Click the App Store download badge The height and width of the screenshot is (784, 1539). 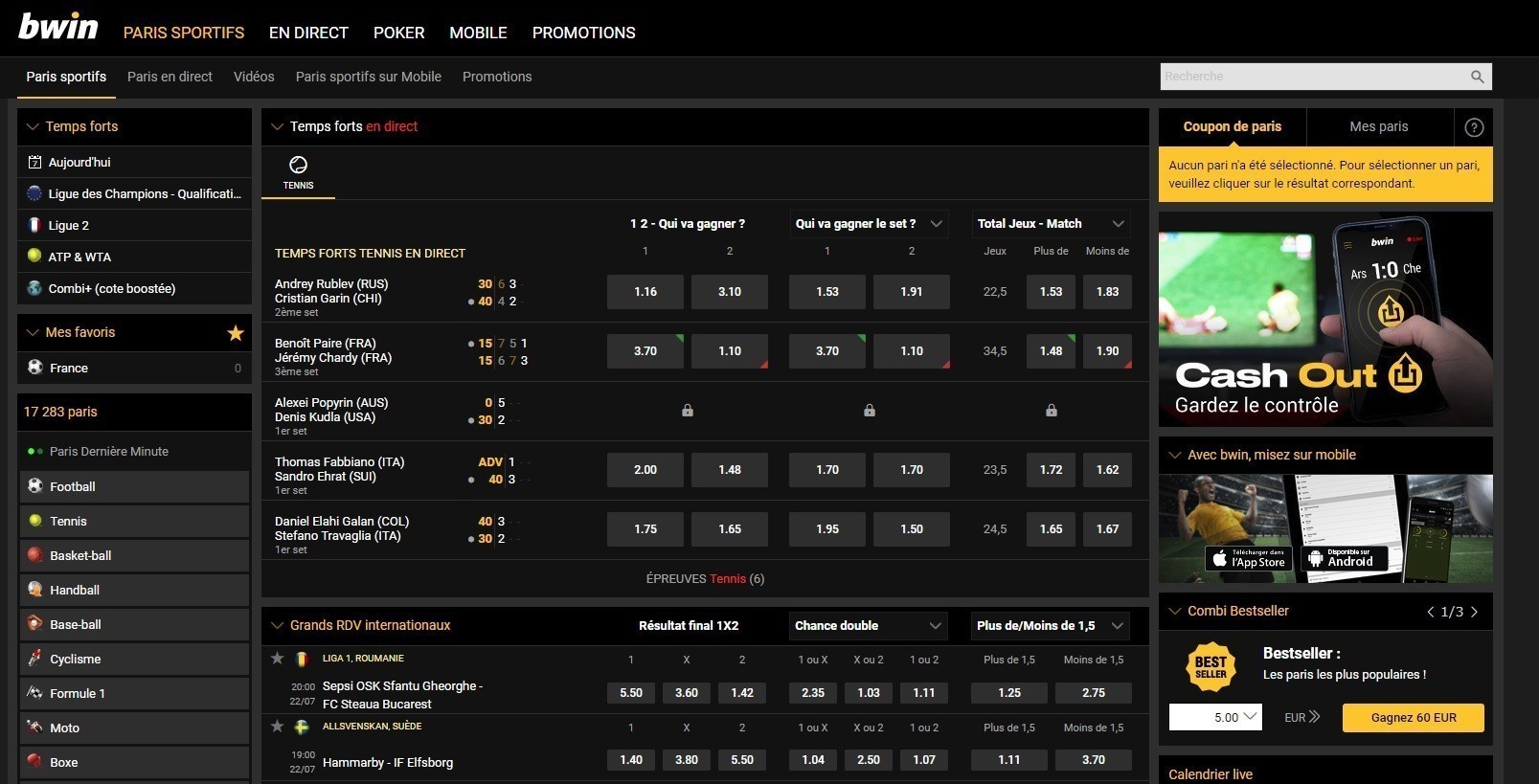(1249, 558)
